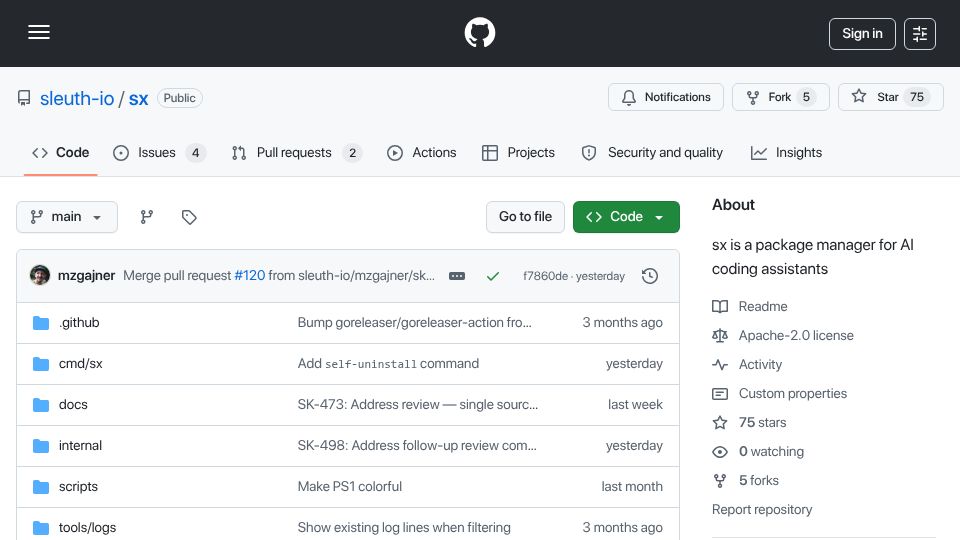This screenshot has width=960, height=540.
Task: Click the Go to file button
Action: (x=525, y=217)
